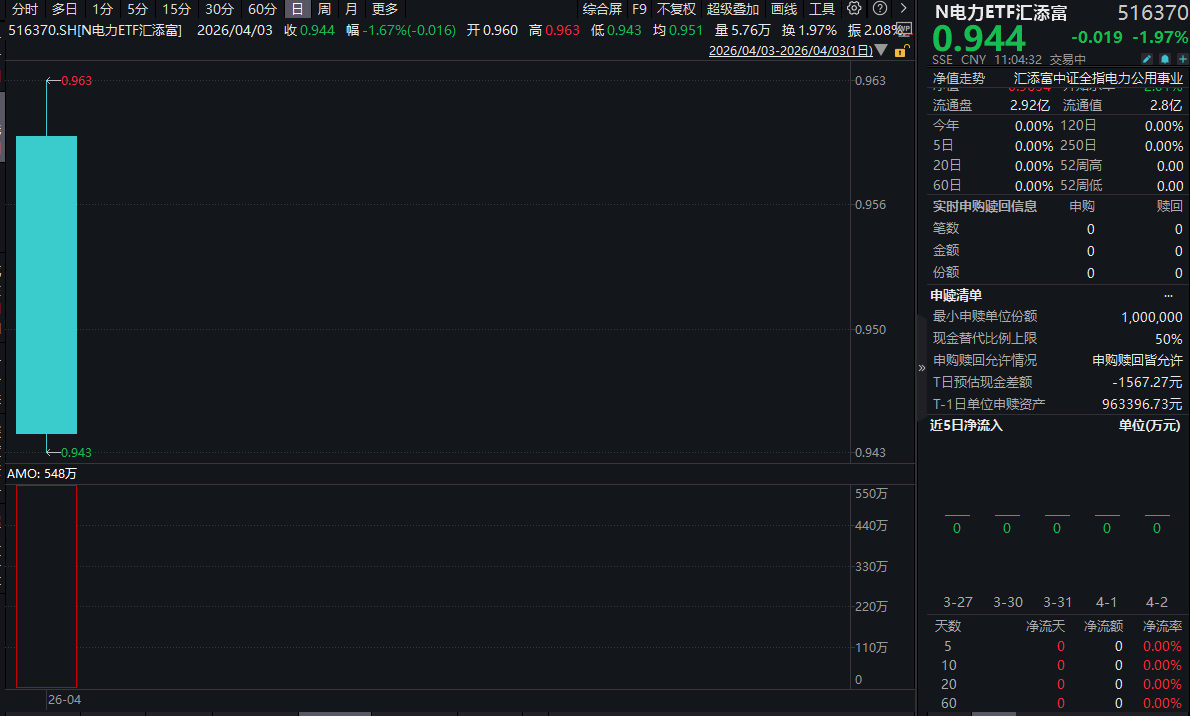Expand date range dropdown triangle
Viewport: 1190px width, 716px height.
tap(881, 50)
